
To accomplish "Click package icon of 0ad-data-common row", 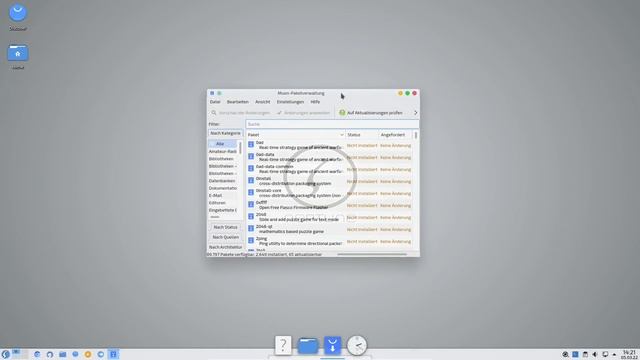I will pos(251,168).
